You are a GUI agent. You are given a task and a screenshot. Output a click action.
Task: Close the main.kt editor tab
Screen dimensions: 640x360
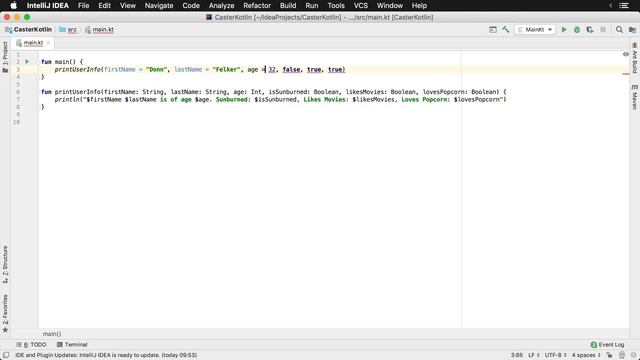pyautogui.click(x=48, y=43)
